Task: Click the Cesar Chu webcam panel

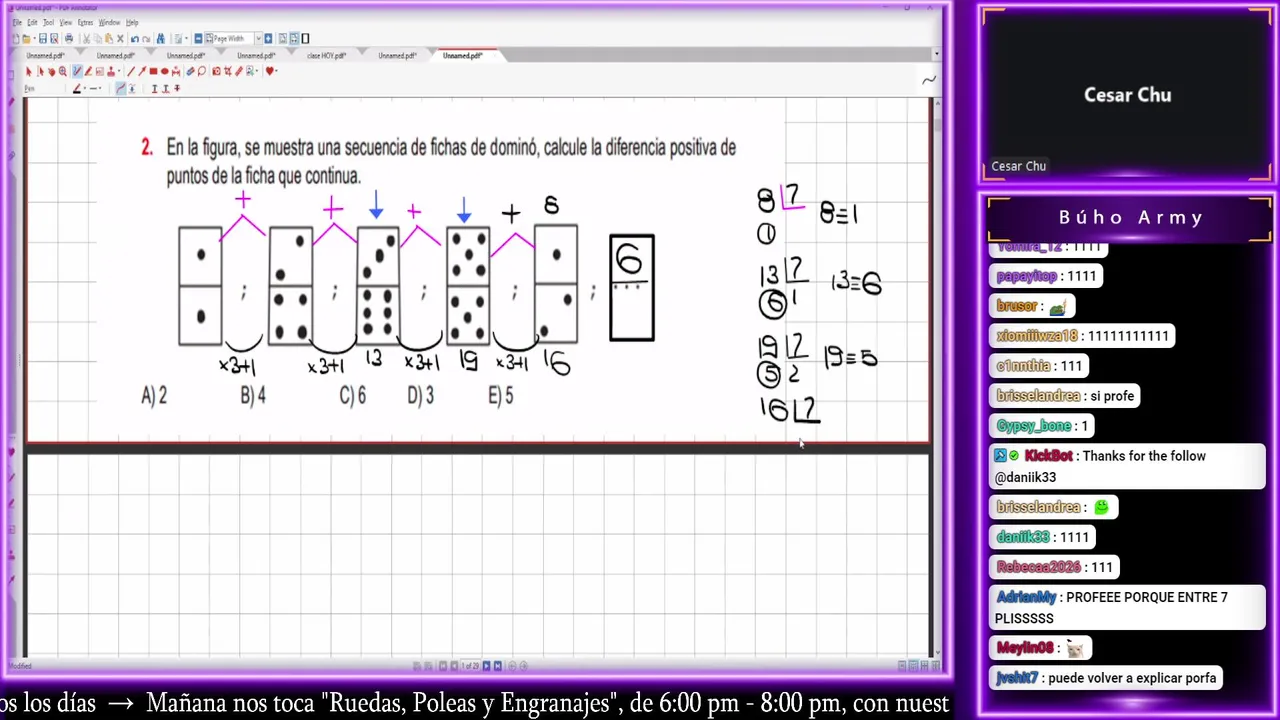Action: 1127,95
